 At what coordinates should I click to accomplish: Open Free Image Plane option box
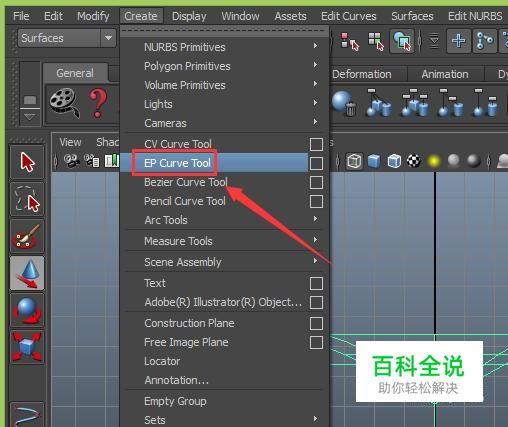316,342
